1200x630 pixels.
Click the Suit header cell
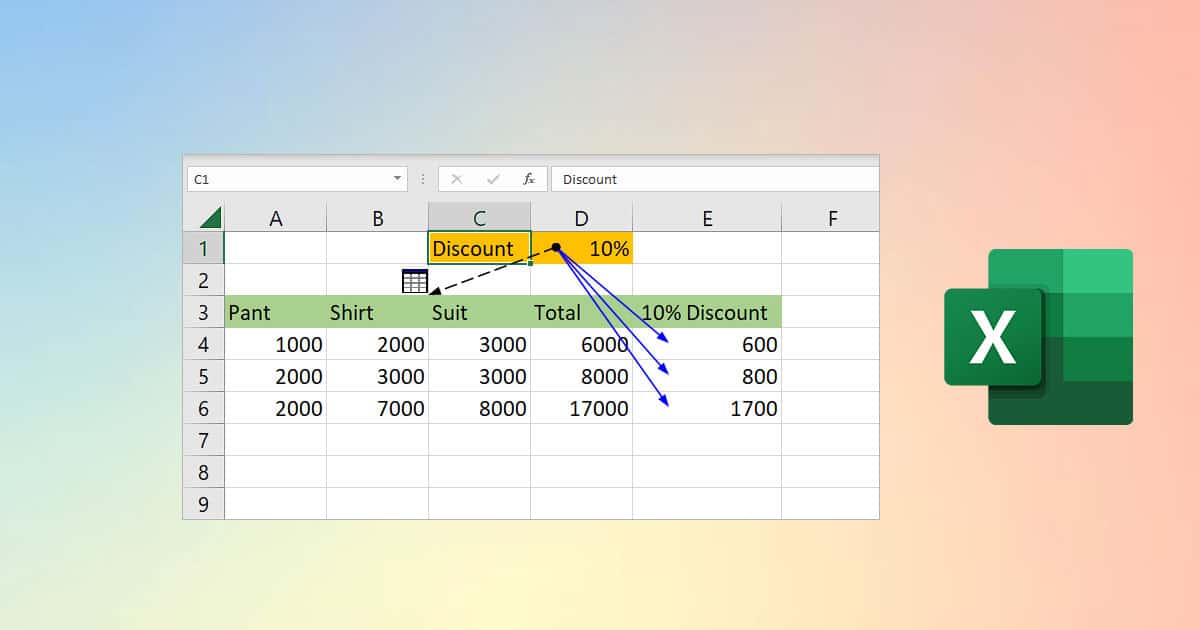point(480,312)
